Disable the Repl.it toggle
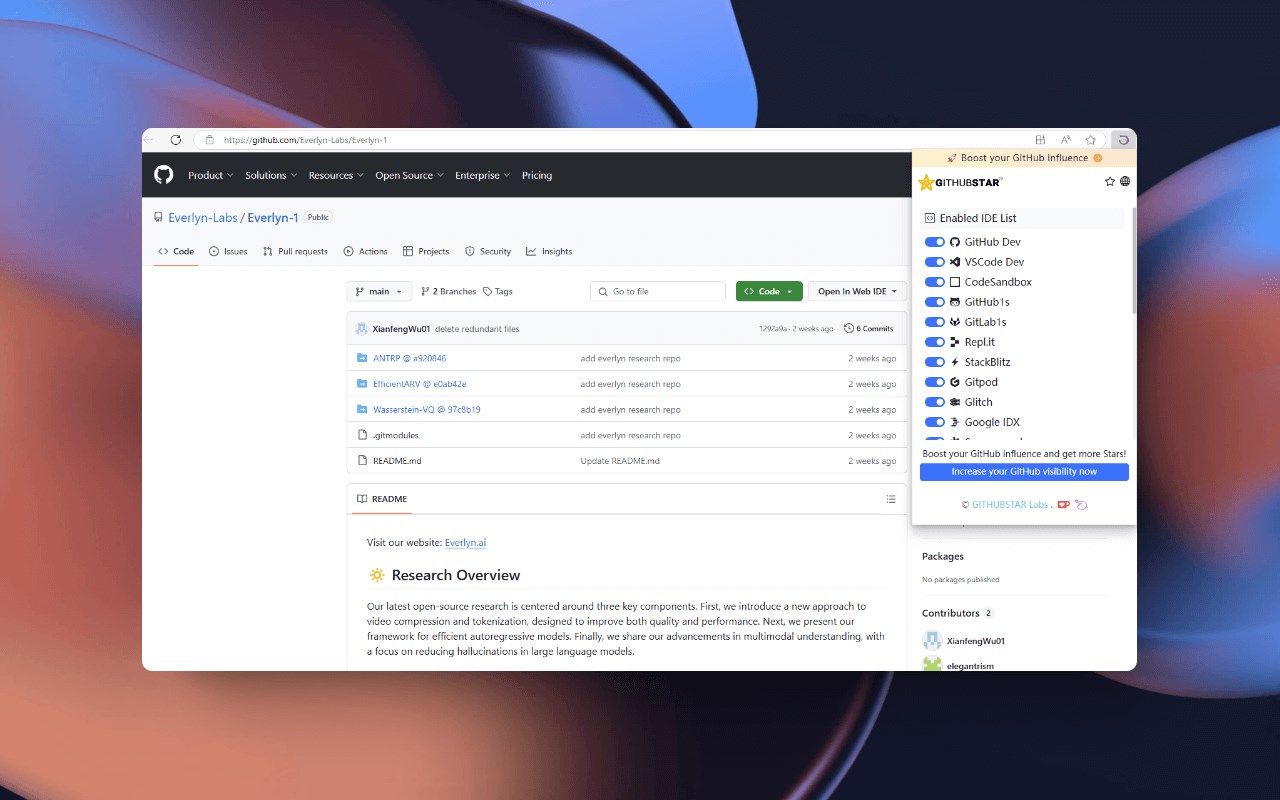Screen dimensions: 1280x800 (935, 342)
